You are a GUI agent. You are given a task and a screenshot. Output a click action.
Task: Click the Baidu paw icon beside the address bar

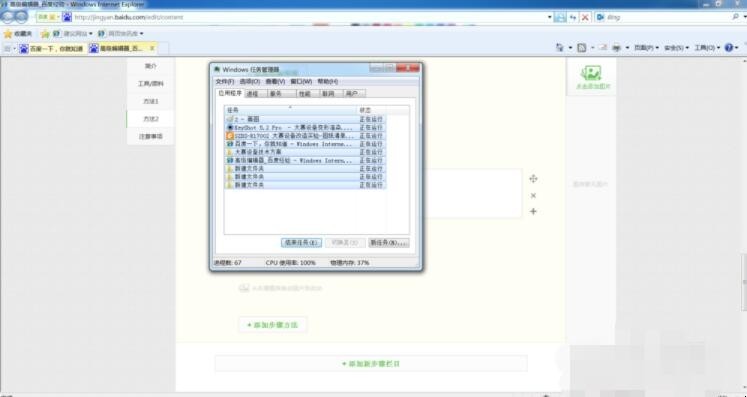(67, 17)
